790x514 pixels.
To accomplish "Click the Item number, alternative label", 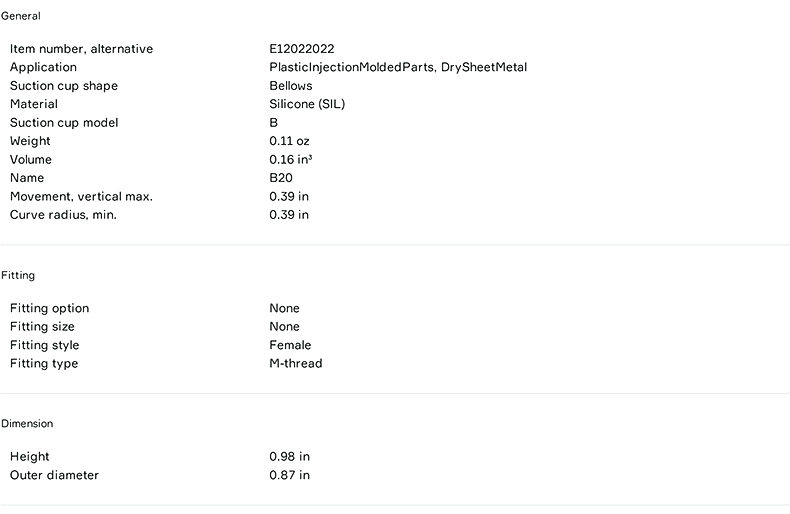I will coord(81,49).
